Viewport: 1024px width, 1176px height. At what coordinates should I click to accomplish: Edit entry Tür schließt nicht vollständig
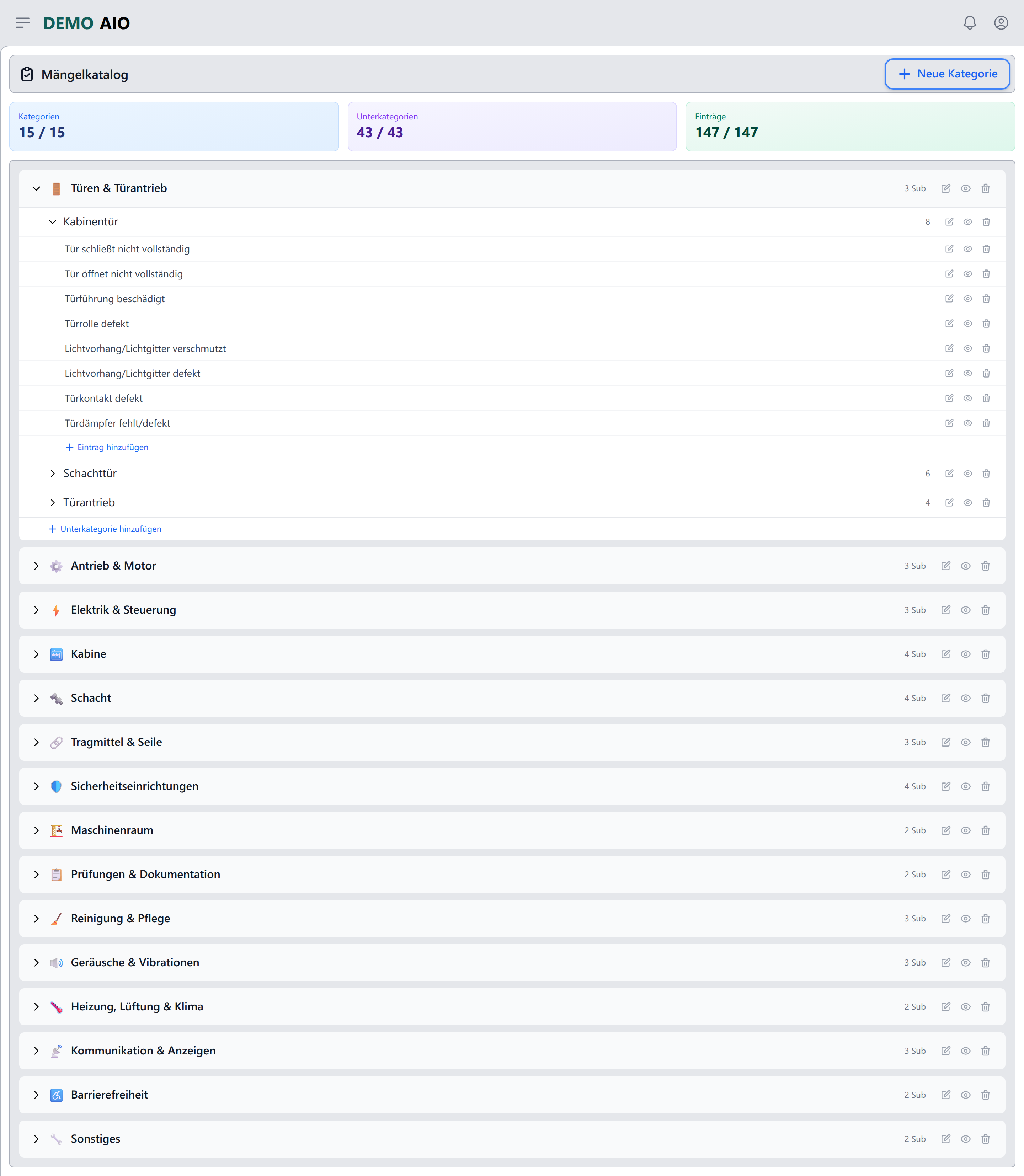(949, 249)
